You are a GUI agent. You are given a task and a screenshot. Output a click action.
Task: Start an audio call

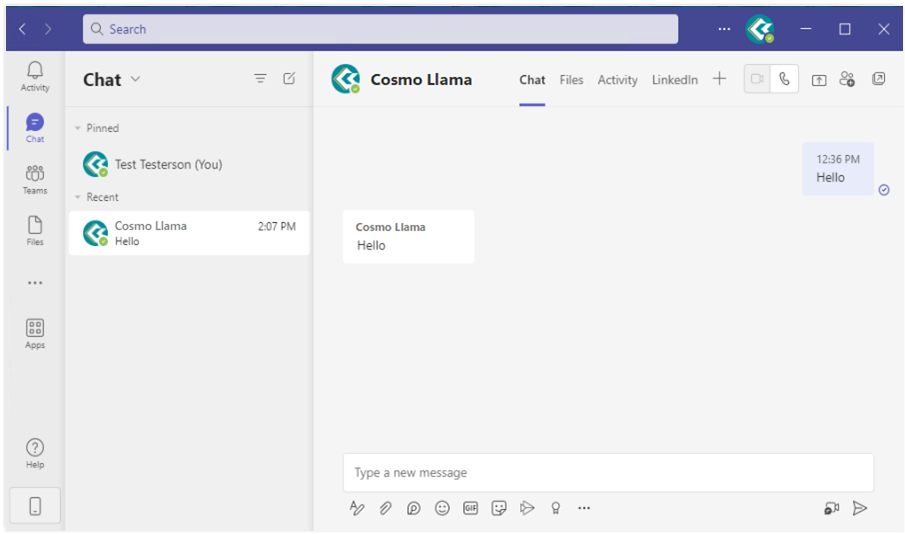pos(784,79)
